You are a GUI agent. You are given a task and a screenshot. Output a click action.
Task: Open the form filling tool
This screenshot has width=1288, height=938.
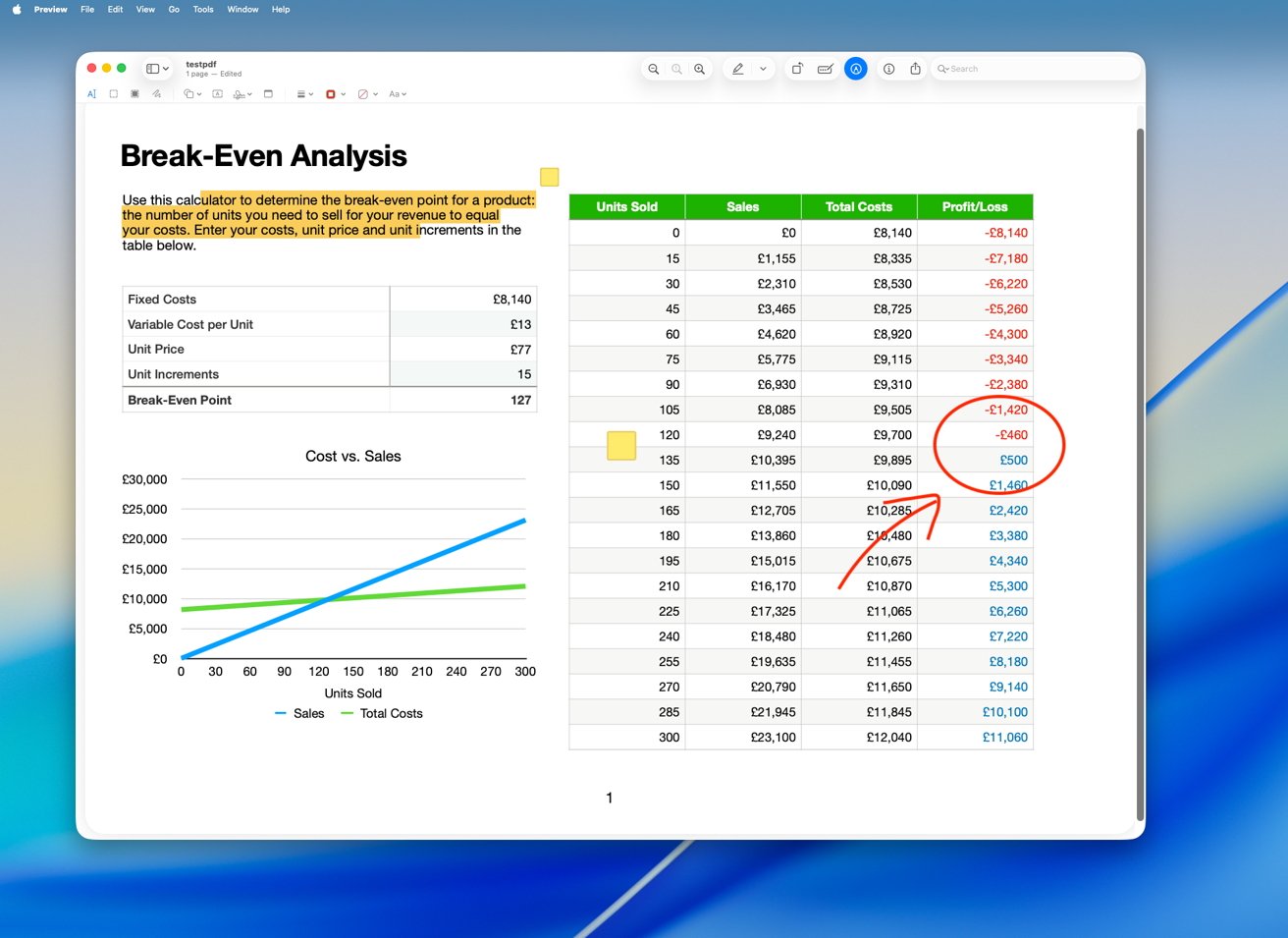826,69
